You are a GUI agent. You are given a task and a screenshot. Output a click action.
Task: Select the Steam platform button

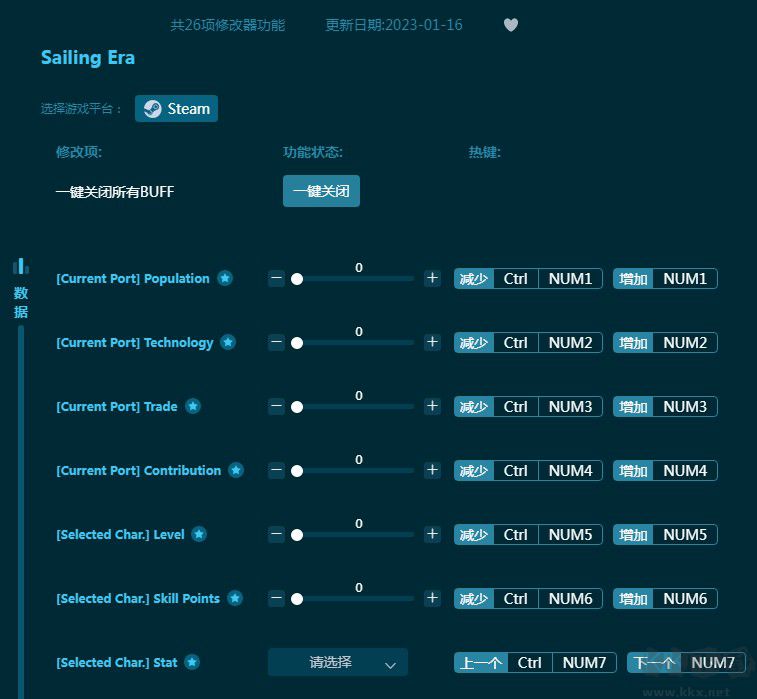coord(176,109)
